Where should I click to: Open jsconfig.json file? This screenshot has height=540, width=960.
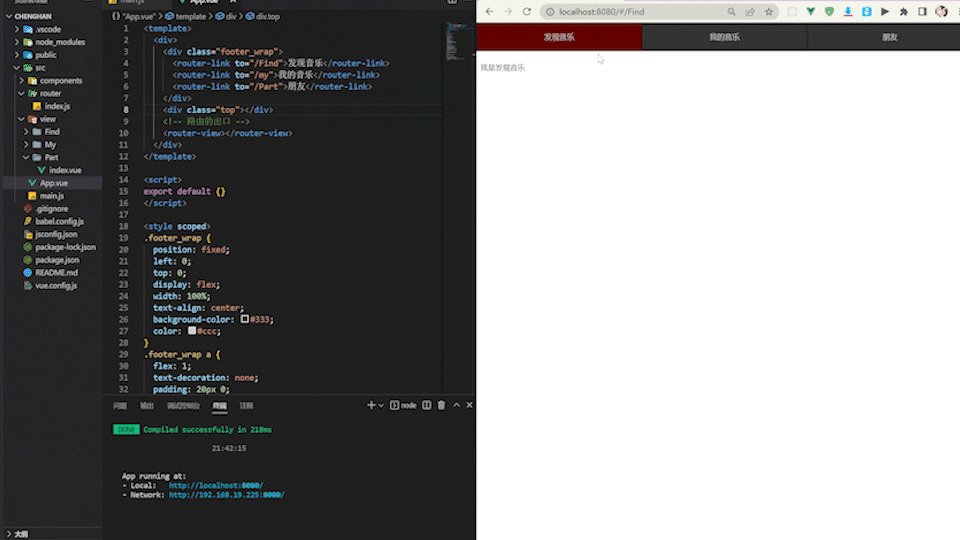click(56, 234)
